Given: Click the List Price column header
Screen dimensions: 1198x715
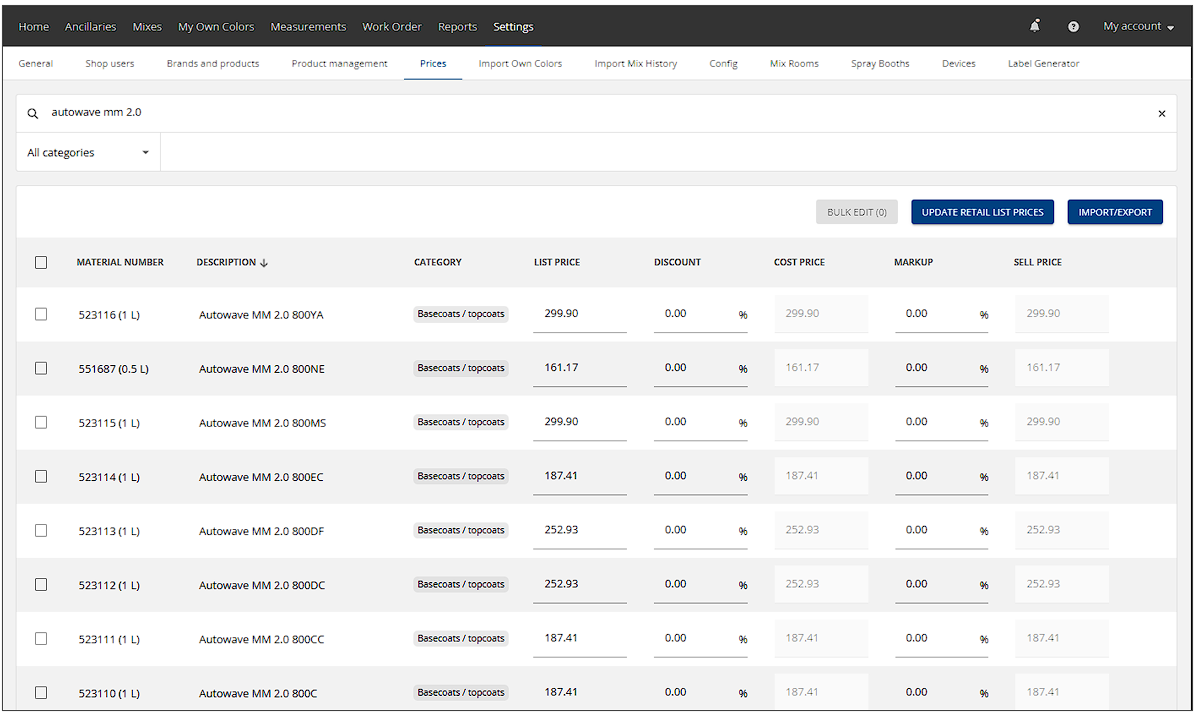Looking at the screenshot, I should click(557, 263).
